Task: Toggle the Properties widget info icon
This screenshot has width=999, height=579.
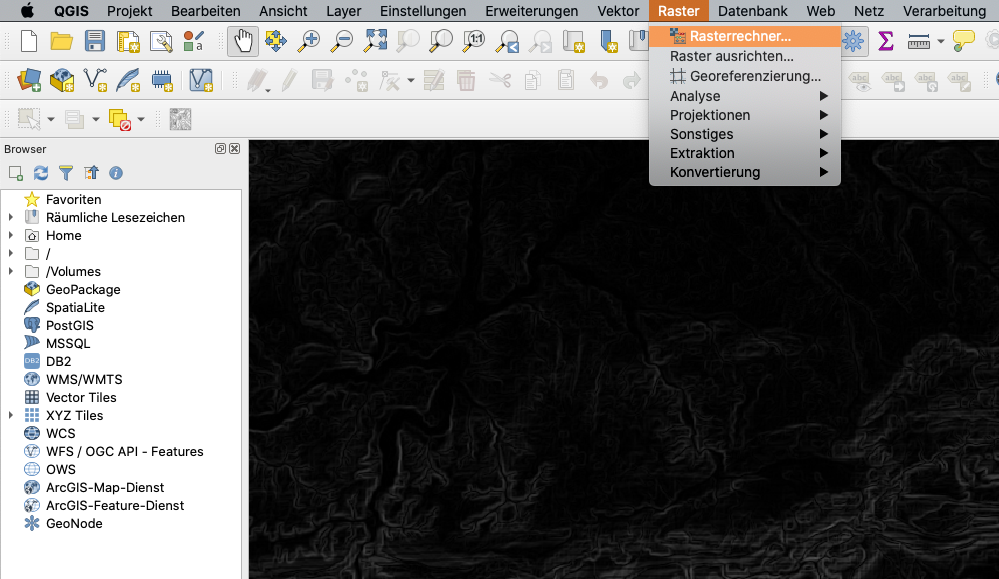Action: (x=116, y=173)
